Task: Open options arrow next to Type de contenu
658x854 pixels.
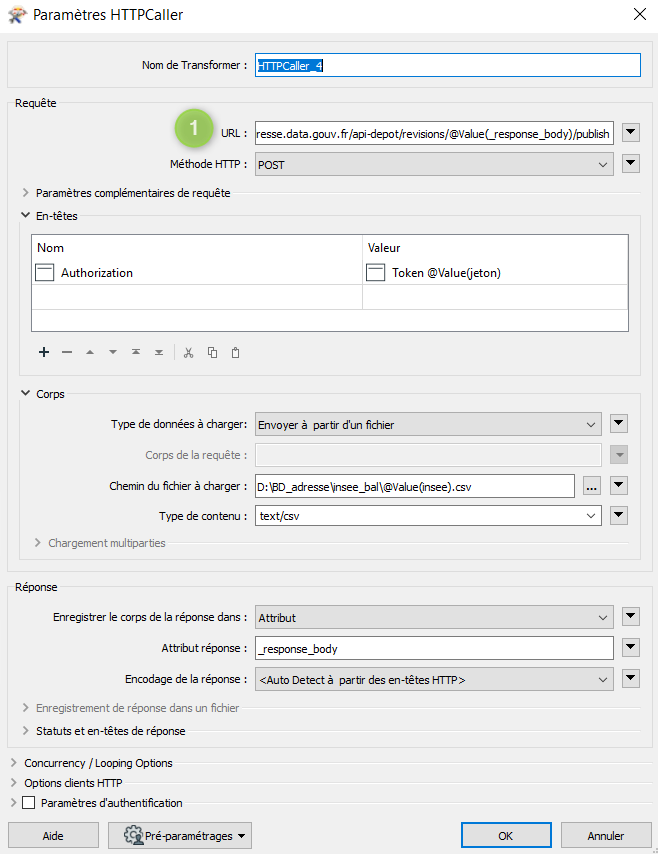Action: [619, 515]
